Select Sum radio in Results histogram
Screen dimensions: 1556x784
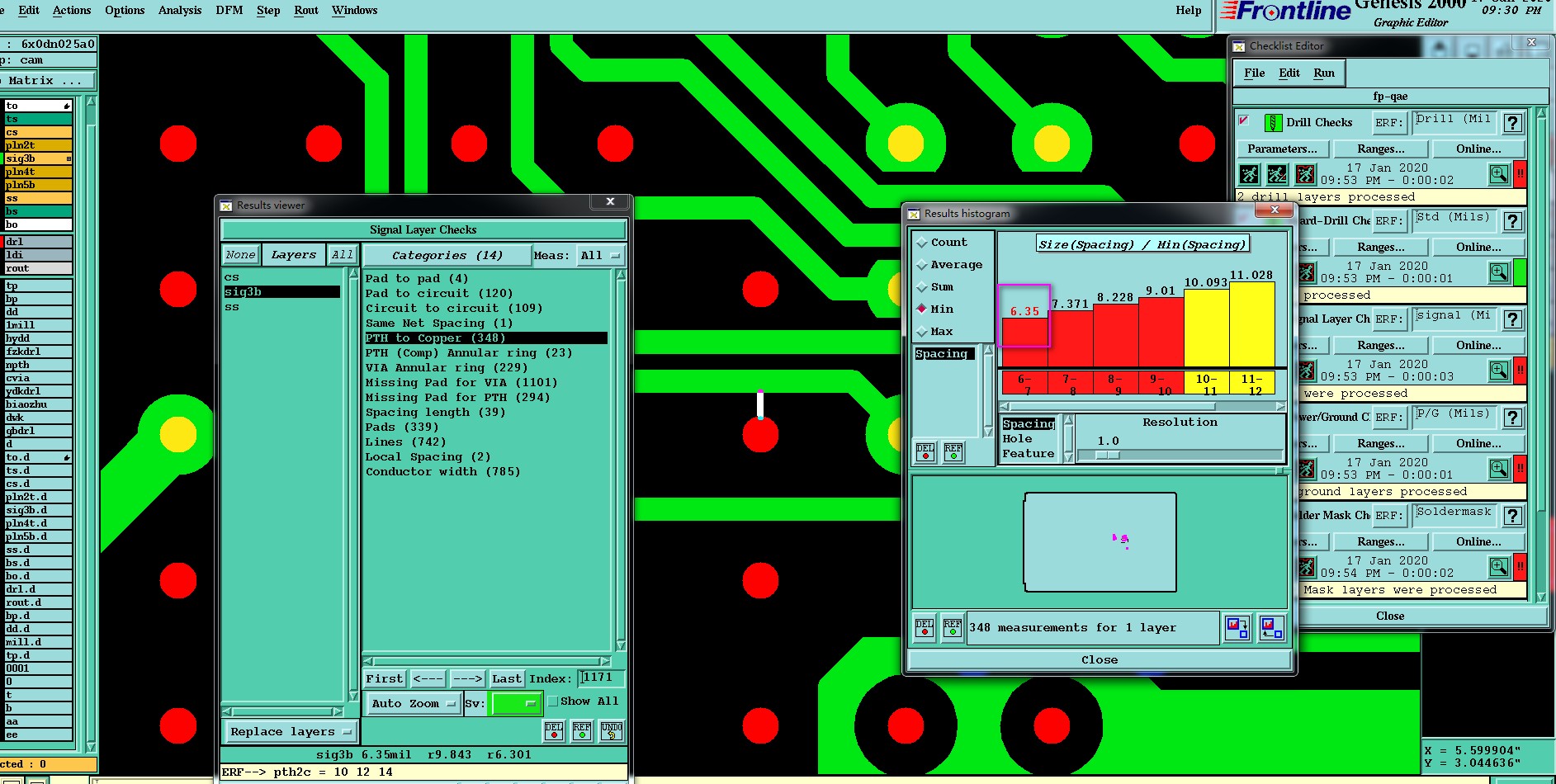coord(922,287)
